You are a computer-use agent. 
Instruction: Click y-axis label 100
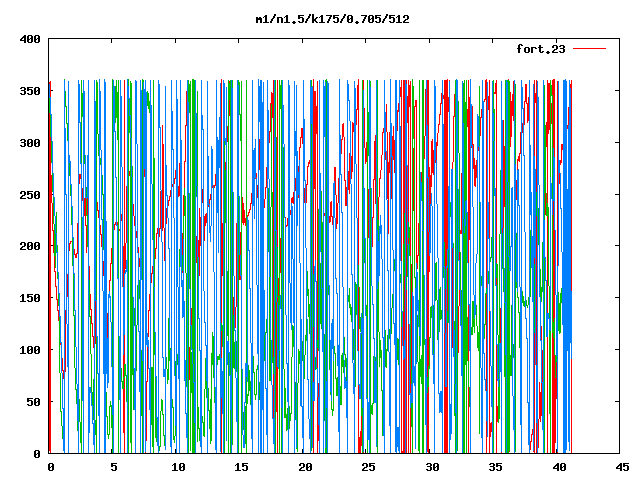tap(30, 350)
